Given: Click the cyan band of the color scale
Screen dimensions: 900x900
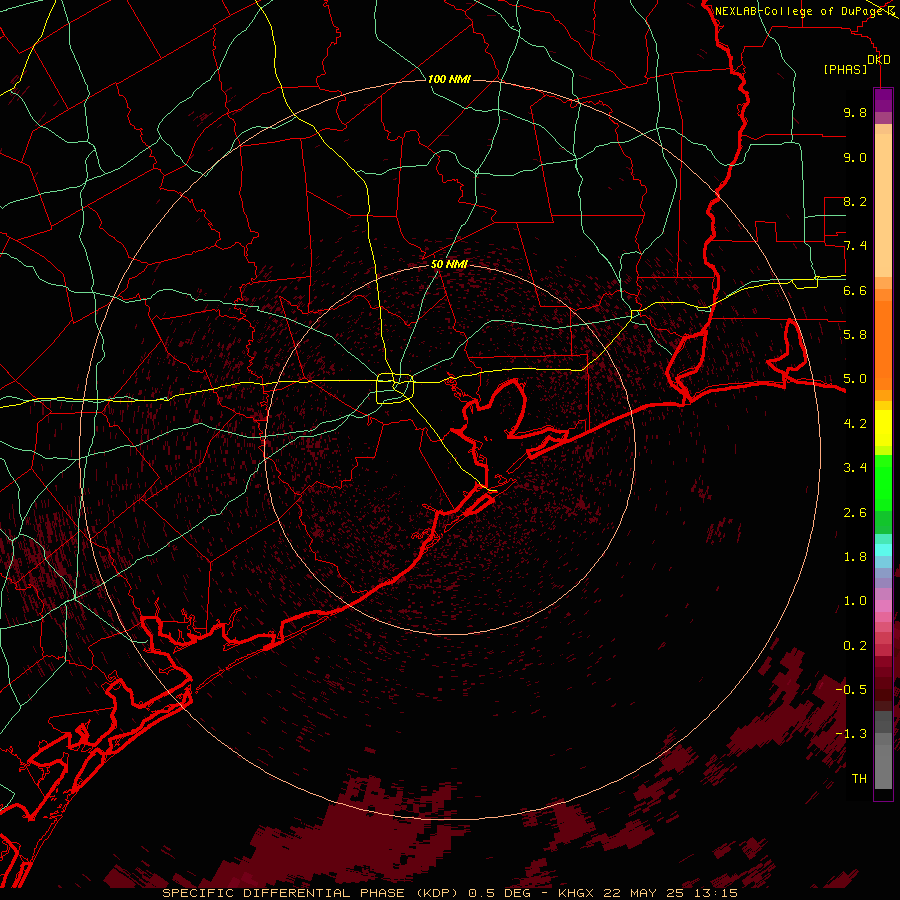Looking at the screenshot, I should 883,550.
